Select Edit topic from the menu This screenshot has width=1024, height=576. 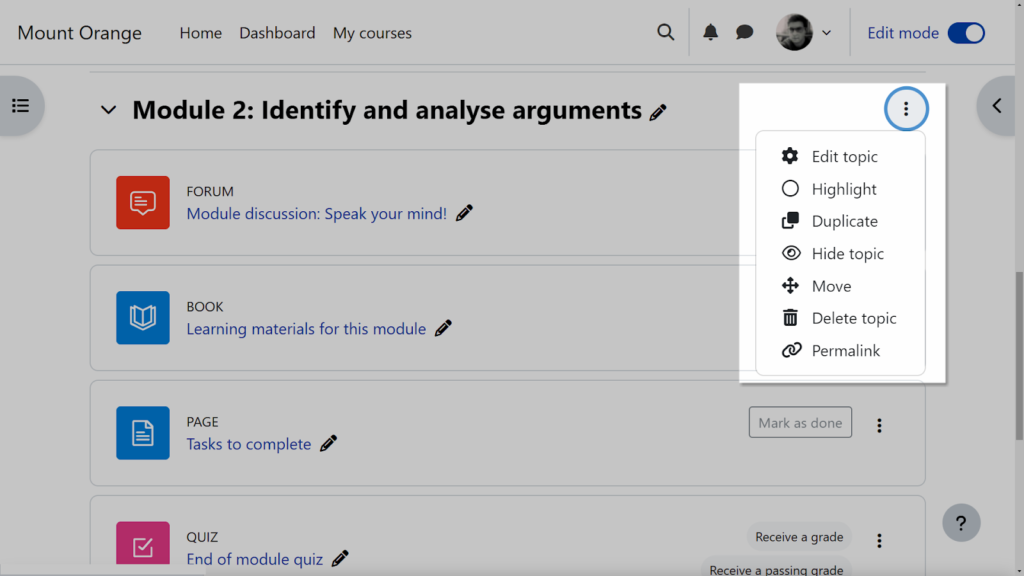coord(844,157)
